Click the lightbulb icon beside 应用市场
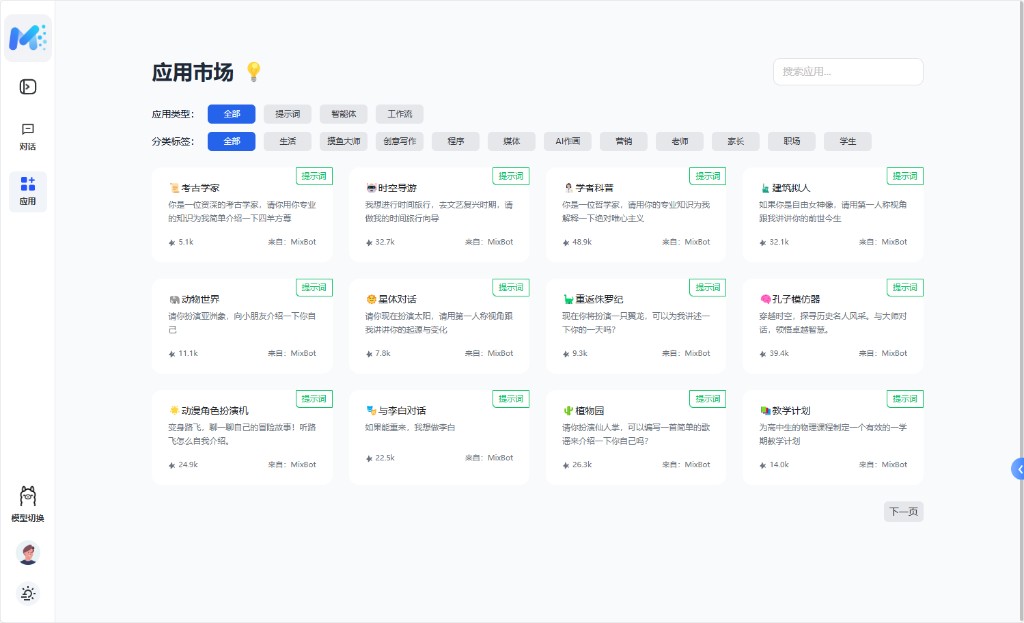The width and height of the screenshot is (1024, 623). point(254,72)
